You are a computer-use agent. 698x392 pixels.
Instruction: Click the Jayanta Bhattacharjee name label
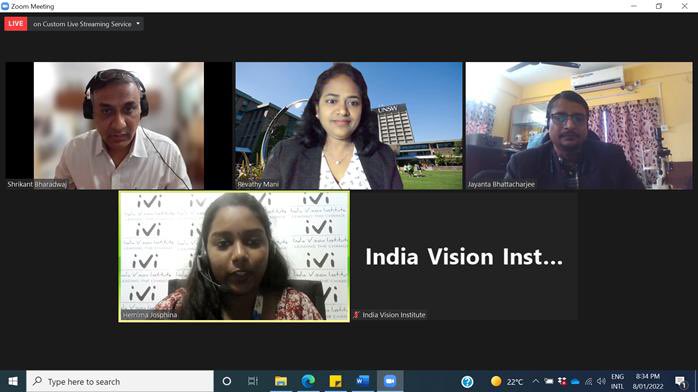click(x=501, y=184)
